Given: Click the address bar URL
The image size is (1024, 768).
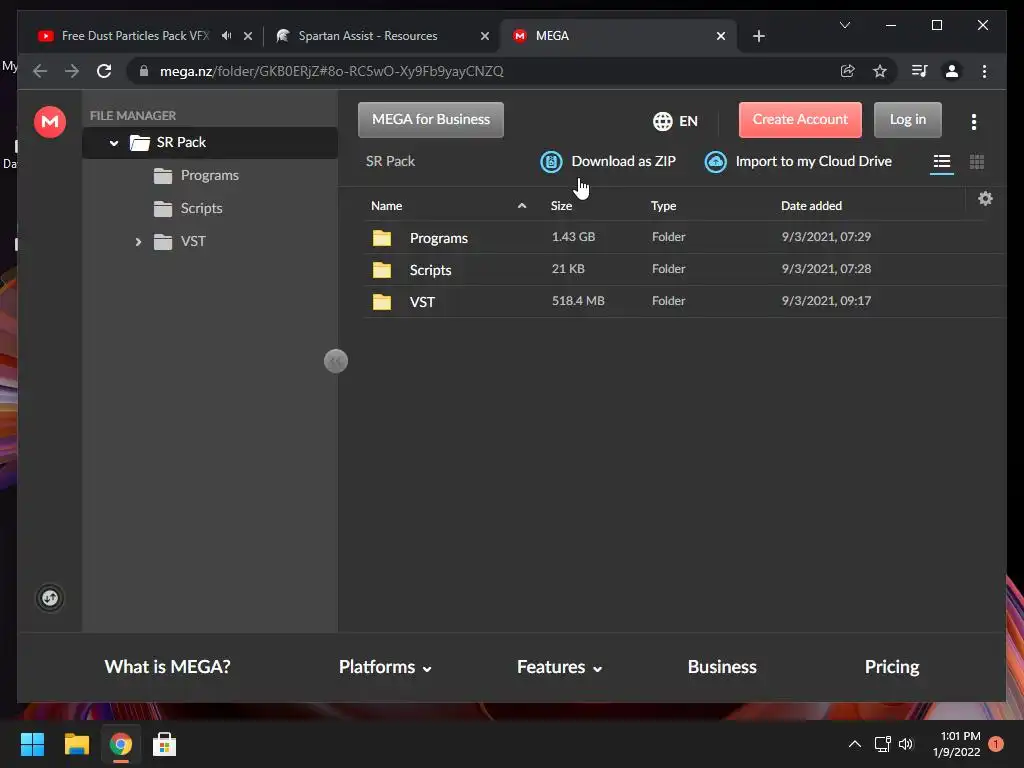Looking at the screenshot, I should (x=332, y=71).
